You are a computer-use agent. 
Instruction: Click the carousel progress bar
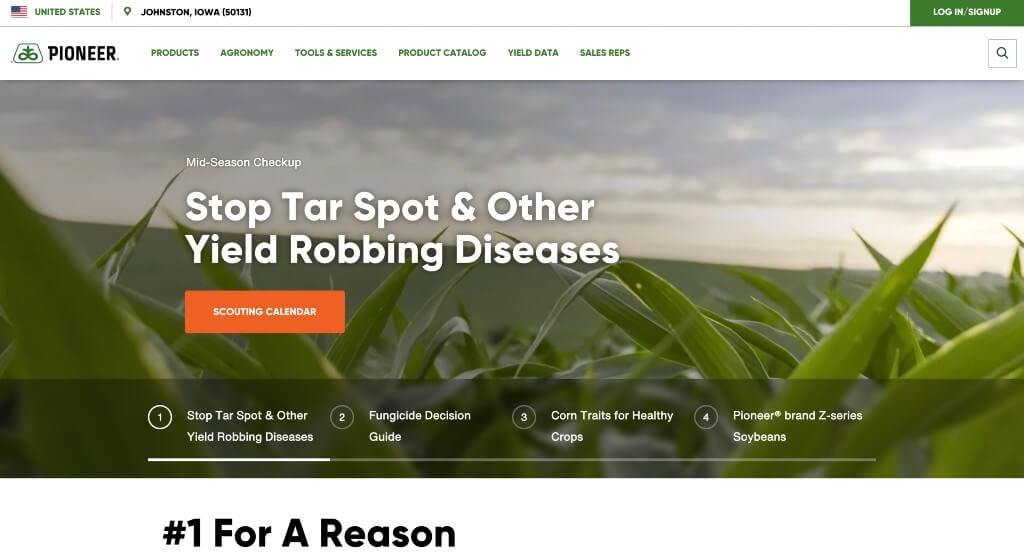click(511, 459)
